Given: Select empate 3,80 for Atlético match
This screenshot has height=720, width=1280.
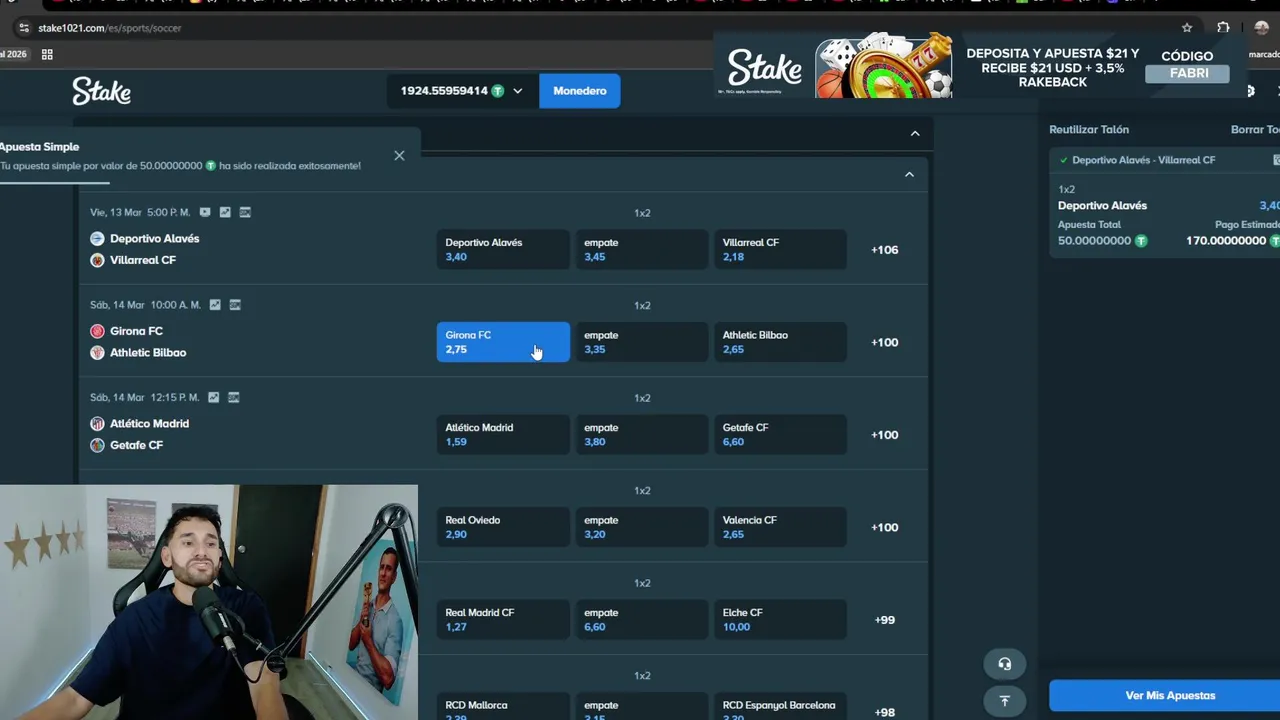Looking at the screenshot, I should 641,434.
